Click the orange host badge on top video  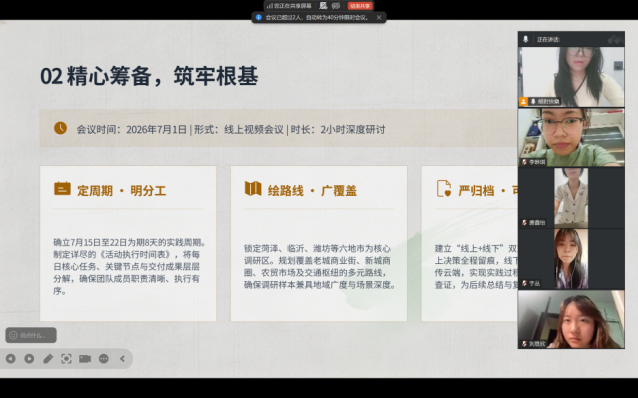pos(523,101)
